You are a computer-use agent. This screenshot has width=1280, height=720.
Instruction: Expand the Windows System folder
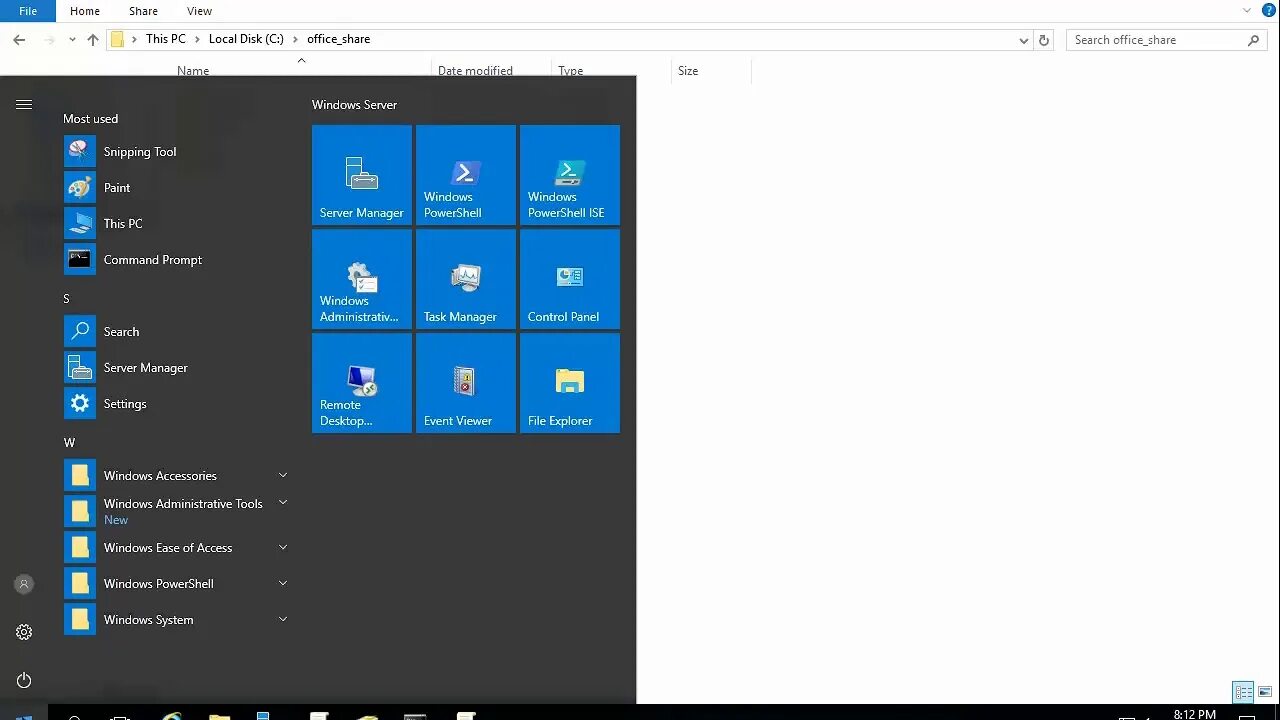(283, 619)
